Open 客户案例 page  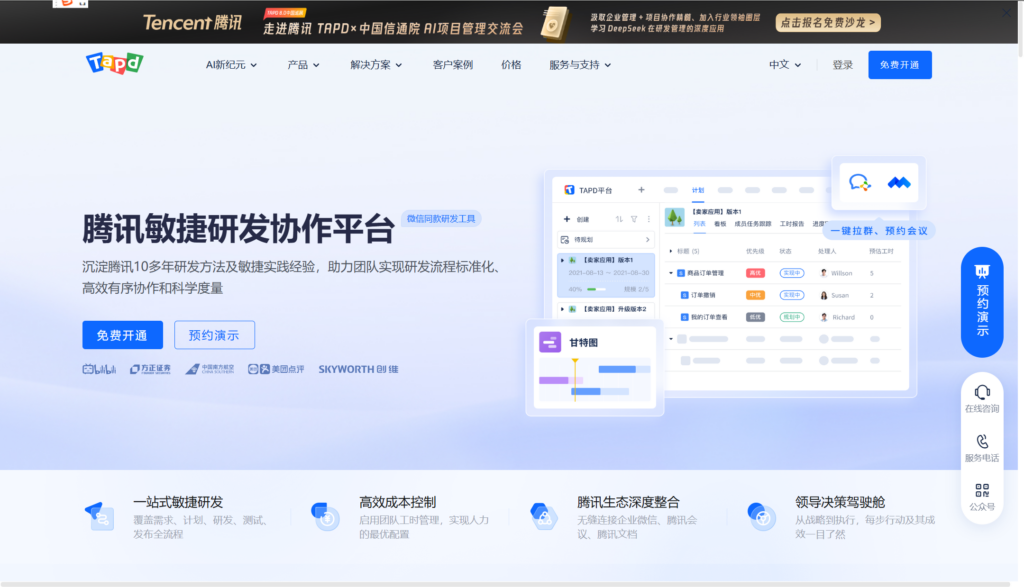tap(453, 65)
